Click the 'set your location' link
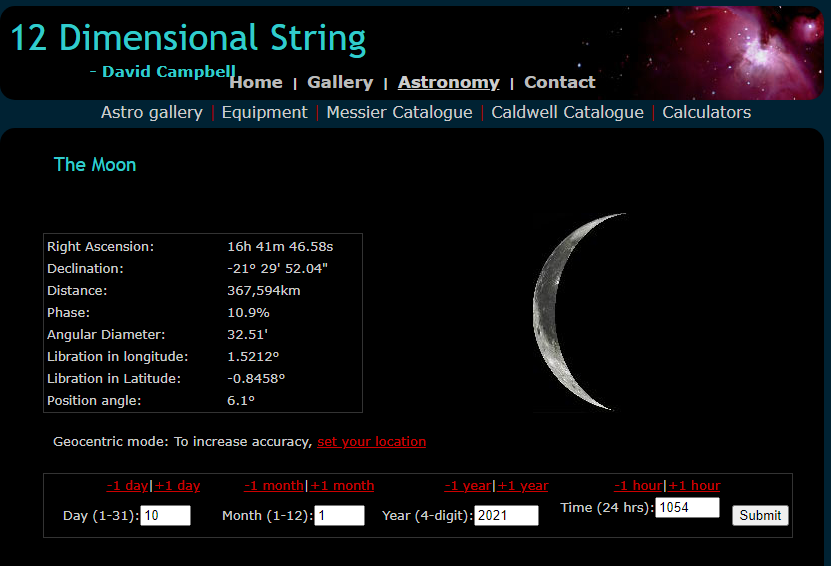The image size is (831, 566). click(x=371, y=441)
